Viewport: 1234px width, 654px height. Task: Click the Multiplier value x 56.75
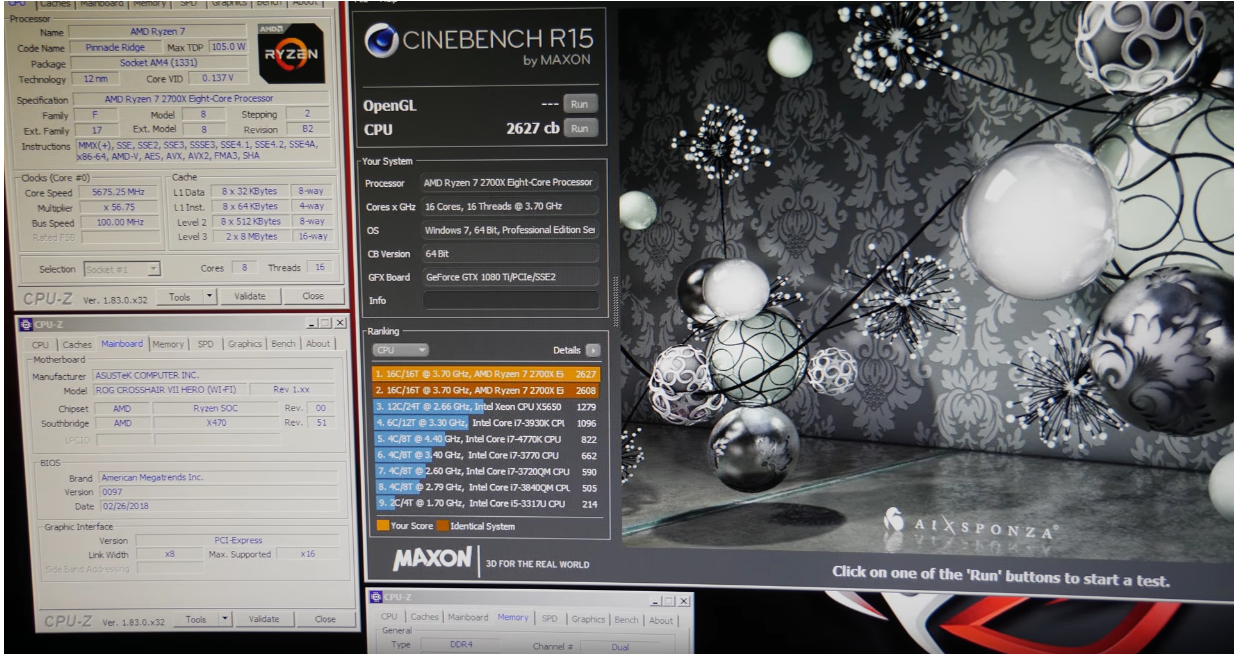click(x=120, y=207)
